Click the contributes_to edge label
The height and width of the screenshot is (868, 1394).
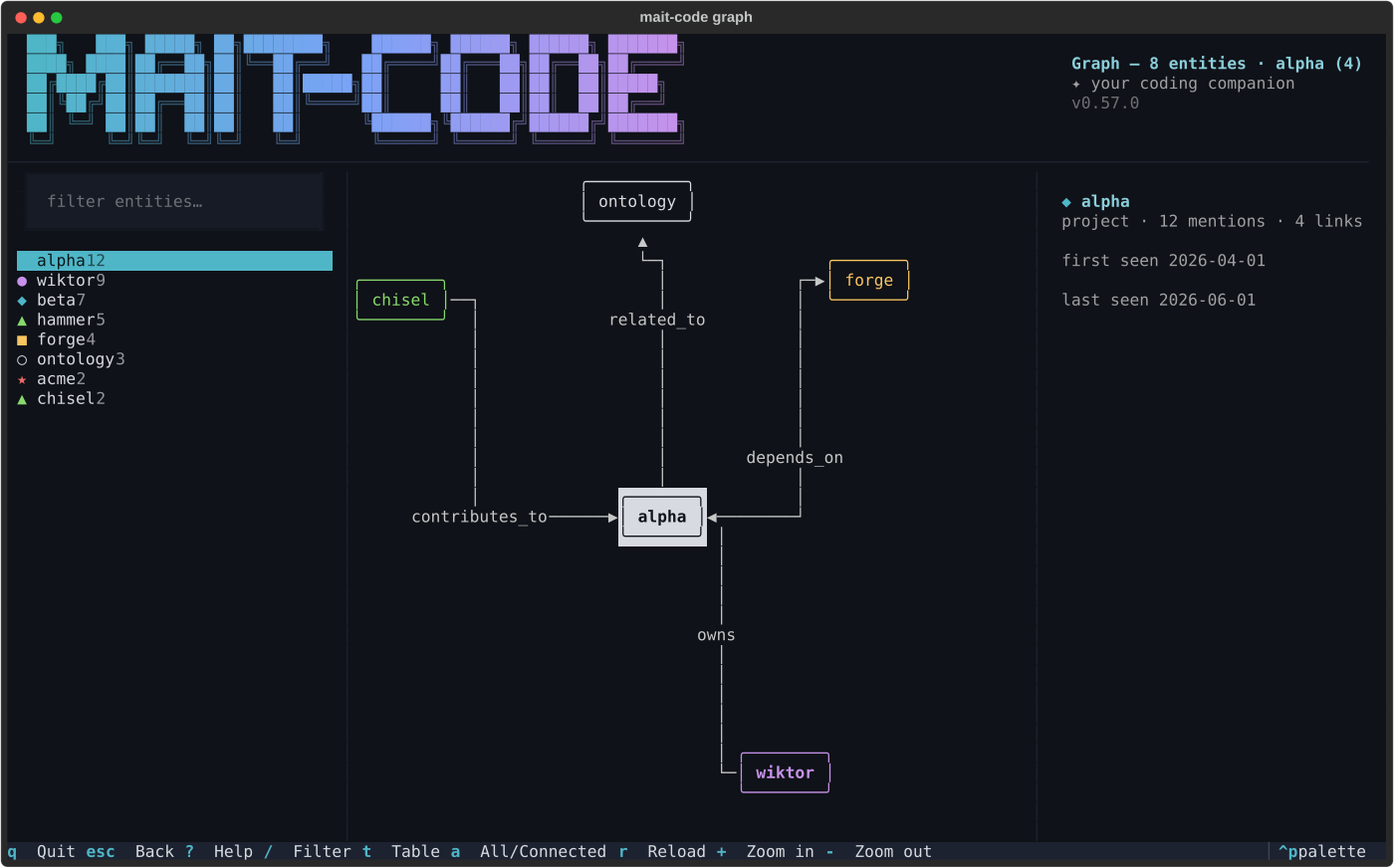479,517
